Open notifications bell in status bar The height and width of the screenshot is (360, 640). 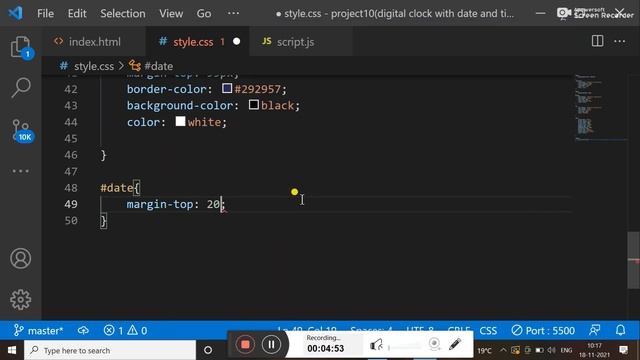(x=620, y=330)
